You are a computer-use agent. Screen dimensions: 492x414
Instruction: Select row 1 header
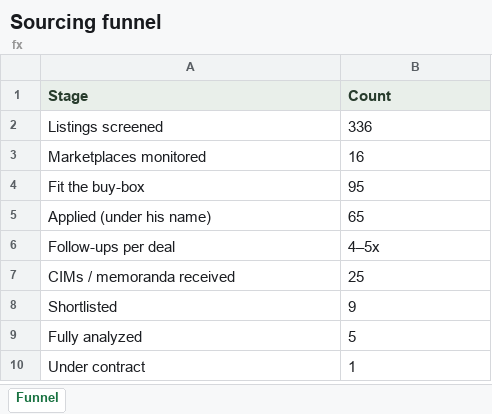coord(20,96)
